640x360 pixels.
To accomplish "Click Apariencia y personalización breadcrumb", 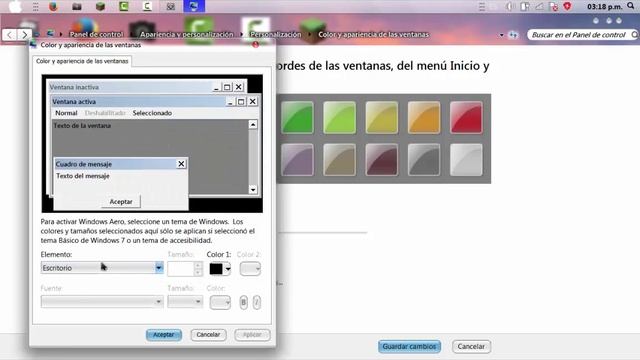I will tap(187, 35).
